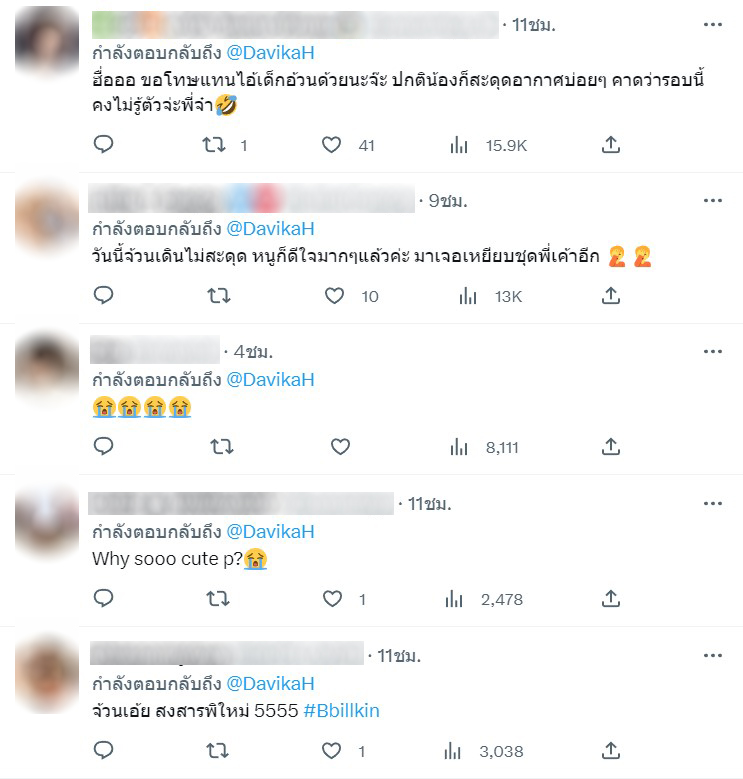Open profile avatar of first reply author
Image resolution: width=743 pixels, height=779 pixels.
(x=47, y=40)
